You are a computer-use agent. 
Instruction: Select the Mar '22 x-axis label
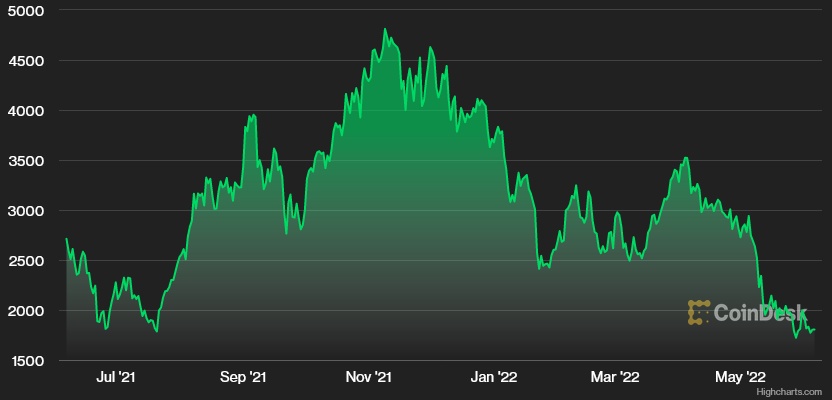tap(614, 377)
